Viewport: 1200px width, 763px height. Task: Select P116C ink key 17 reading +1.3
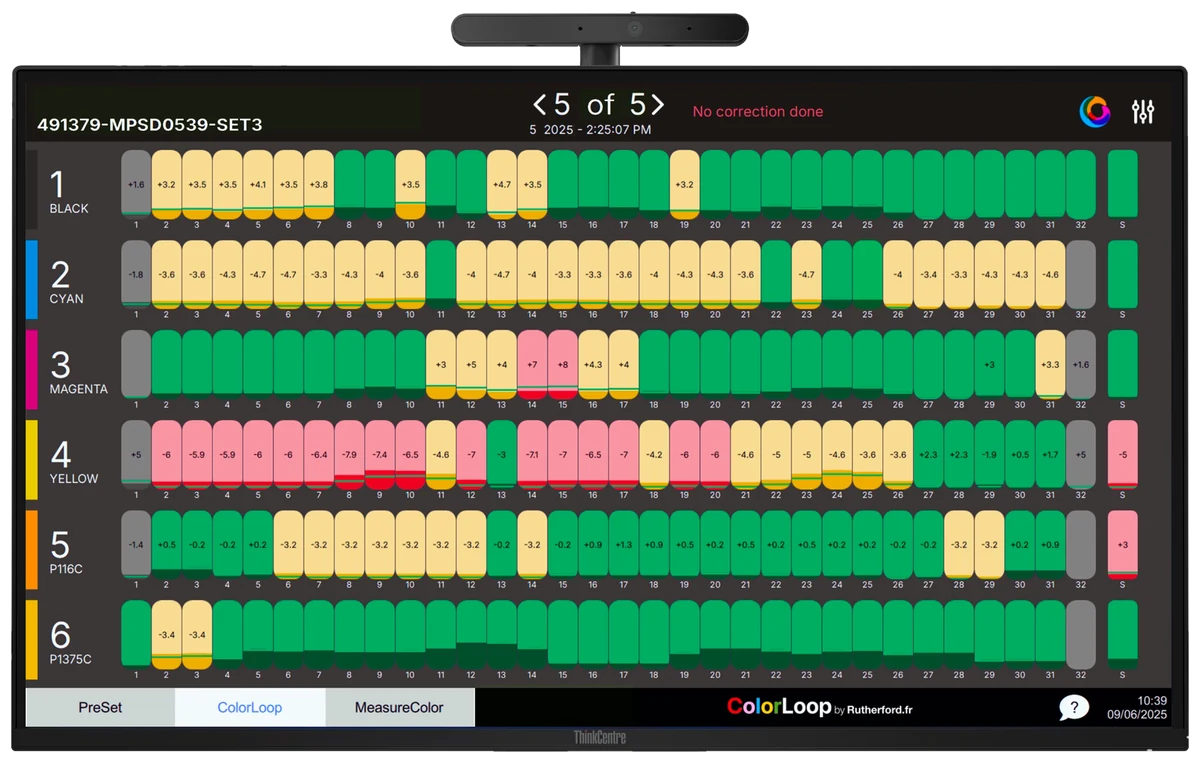coord(624,544)
